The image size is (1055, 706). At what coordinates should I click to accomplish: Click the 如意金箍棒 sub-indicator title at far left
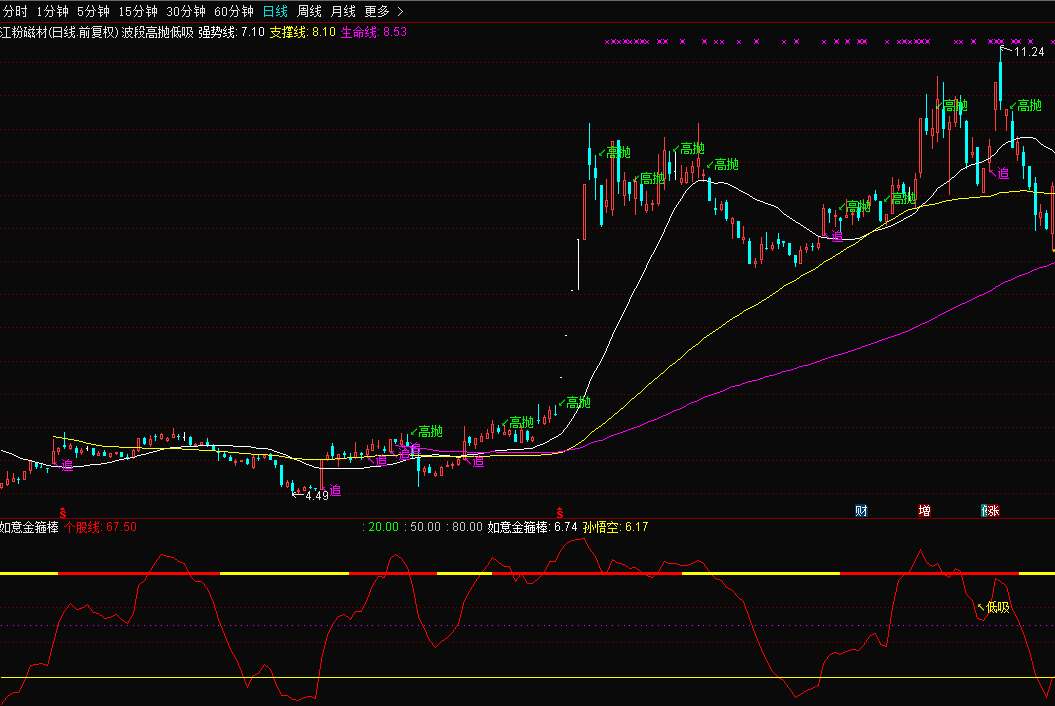click(x=29, y=527)
